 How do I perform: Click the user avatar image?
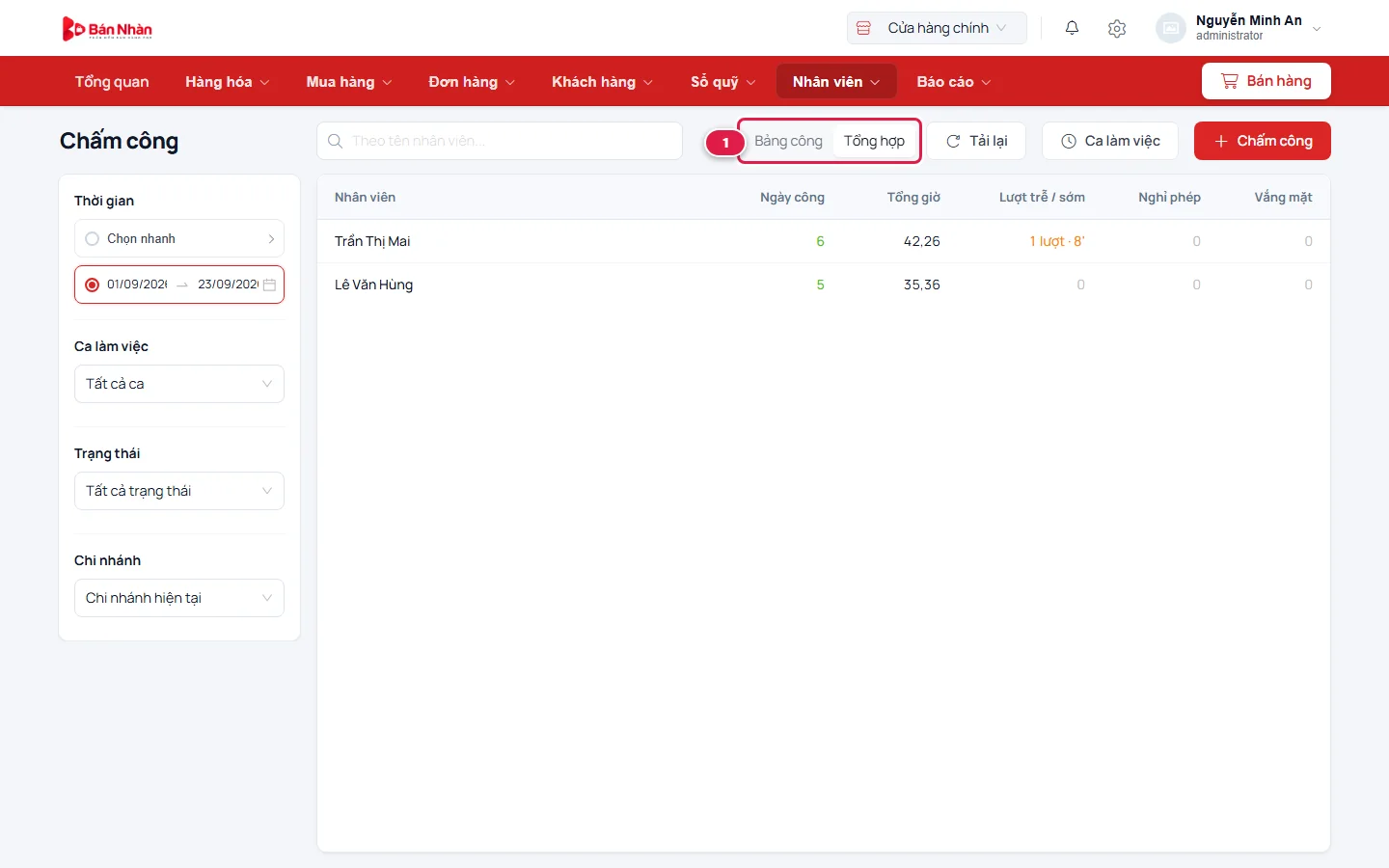[1170, 28]
